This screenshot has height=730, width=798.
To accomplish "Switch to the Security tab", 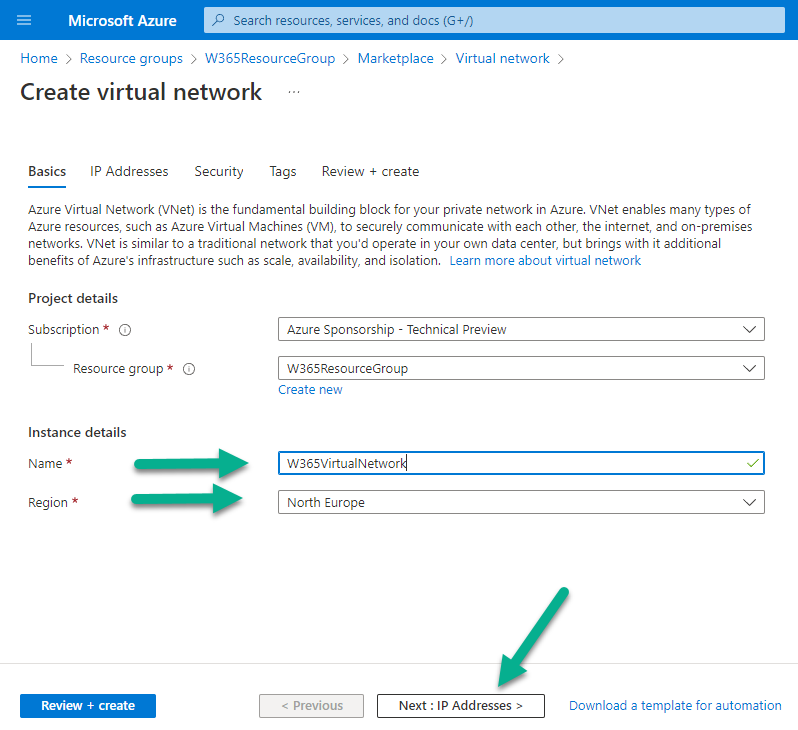I will click(x=219, y=172).
